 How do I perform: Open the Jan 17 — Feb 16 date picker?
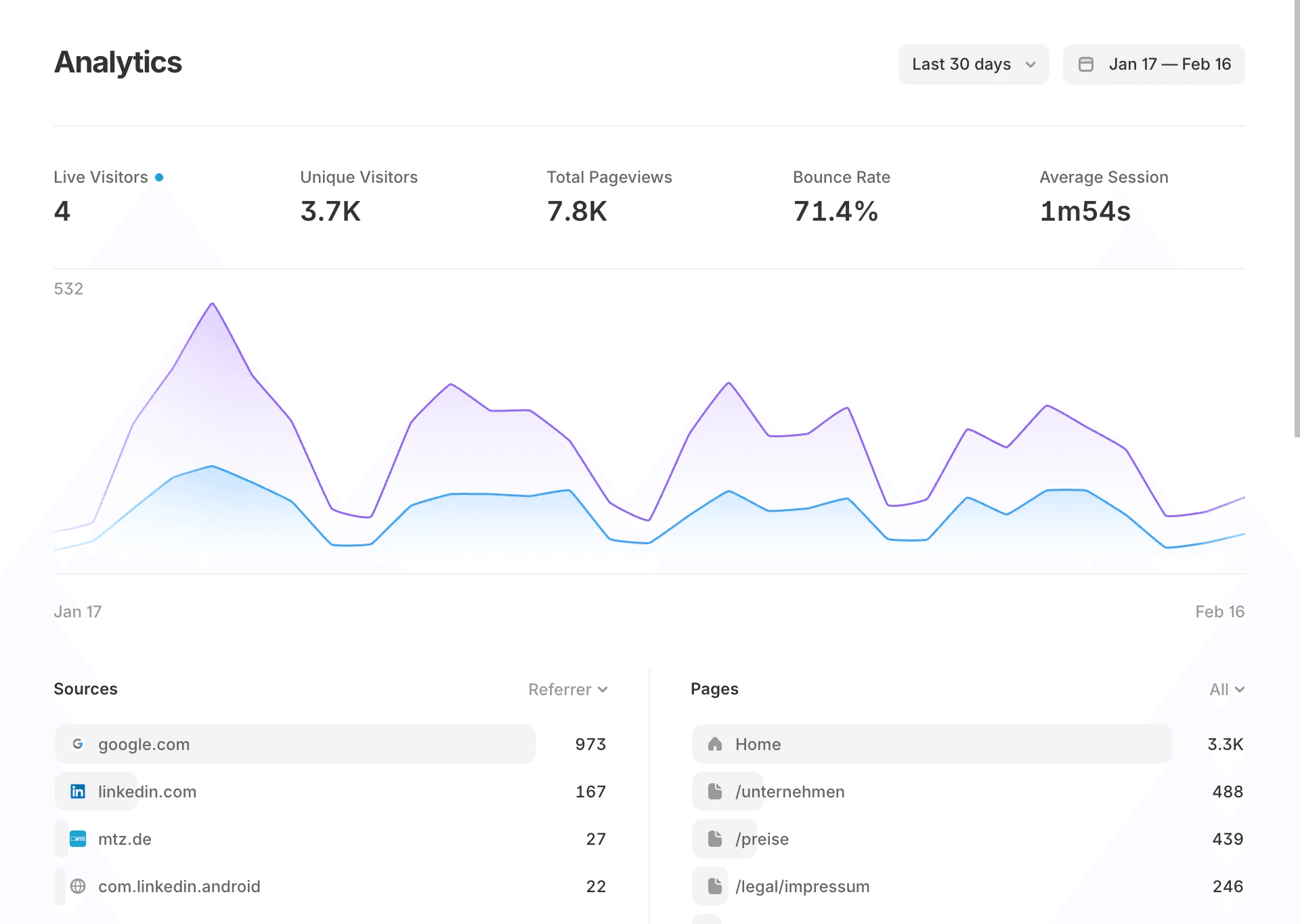(1169, 64)
